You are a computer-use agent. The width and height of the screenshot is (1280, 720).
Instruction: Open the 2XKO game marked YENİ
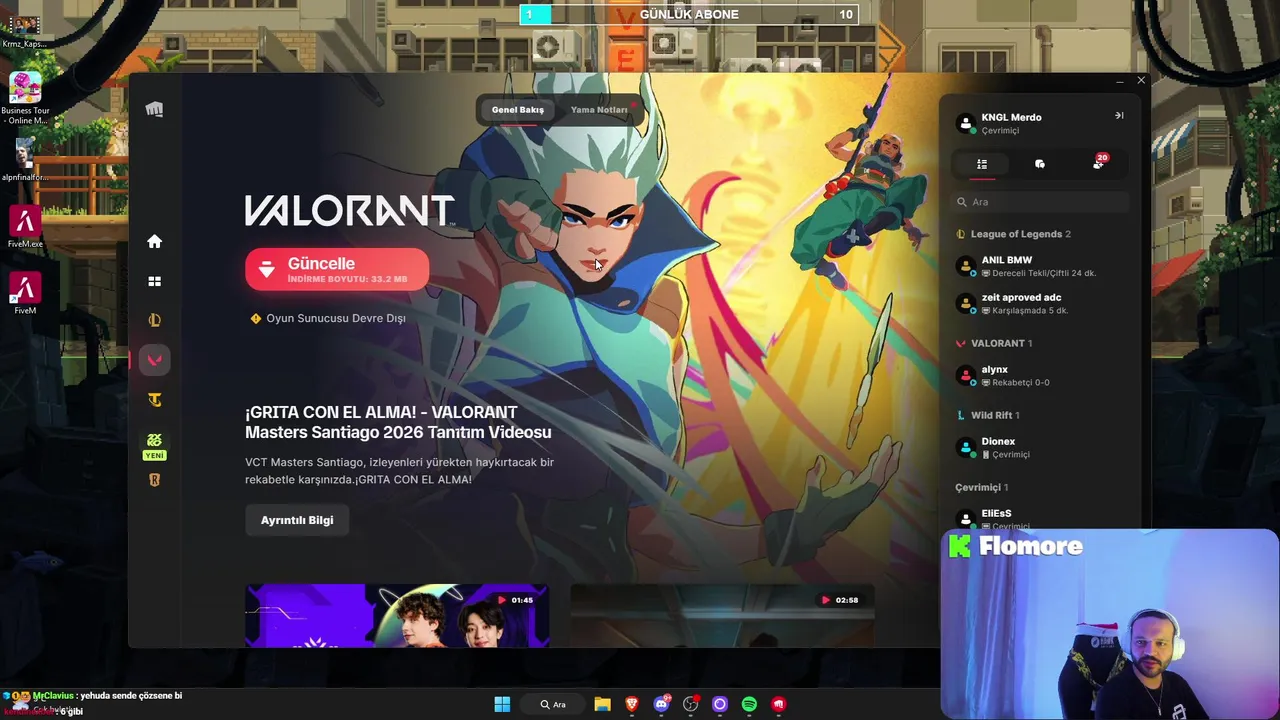point(154,445)
